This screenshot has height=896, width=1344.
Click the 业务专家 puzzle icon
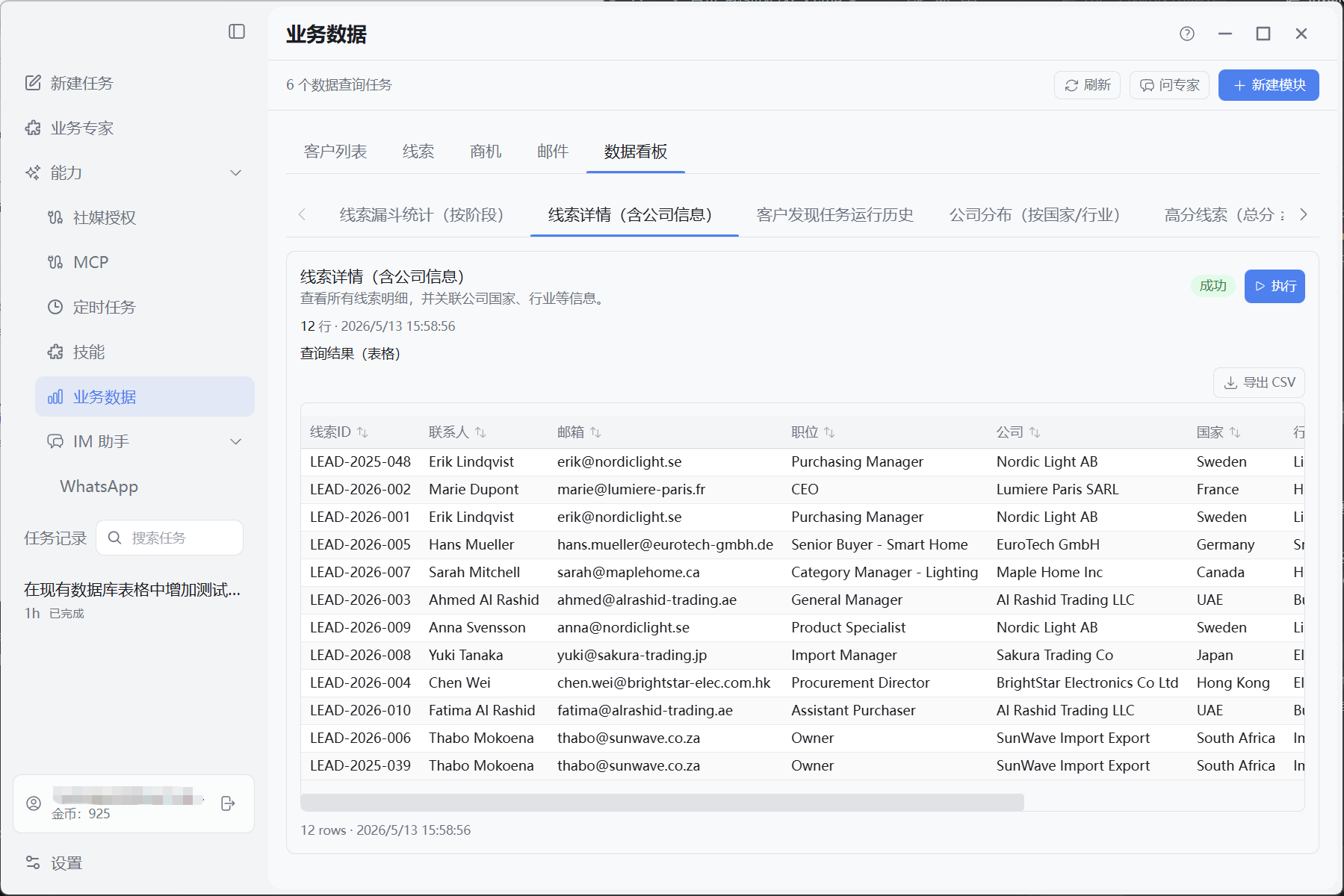click(33, 128)
